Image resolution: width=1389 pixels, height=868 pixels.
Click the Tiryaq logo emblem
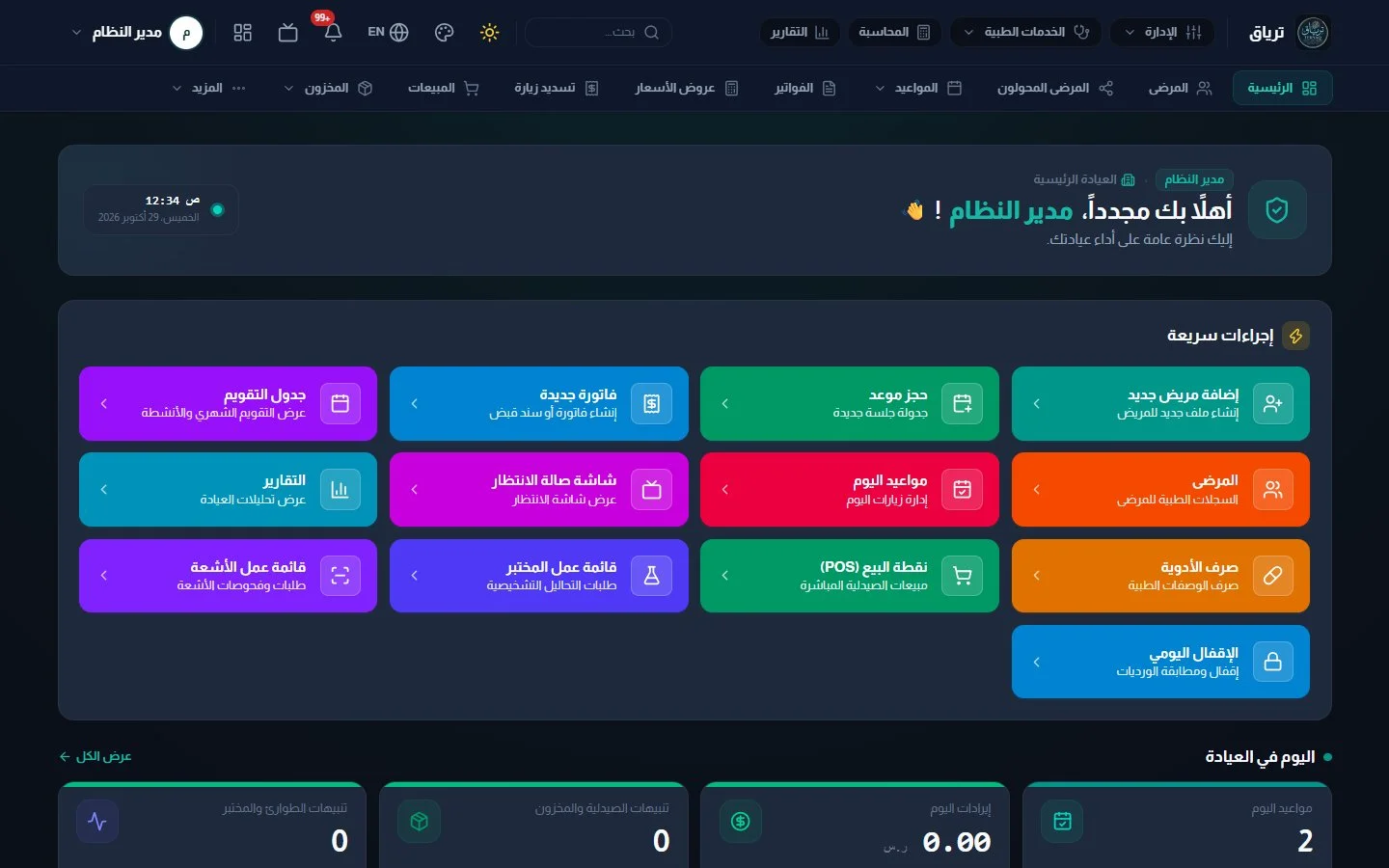(x=1313, y=32)
